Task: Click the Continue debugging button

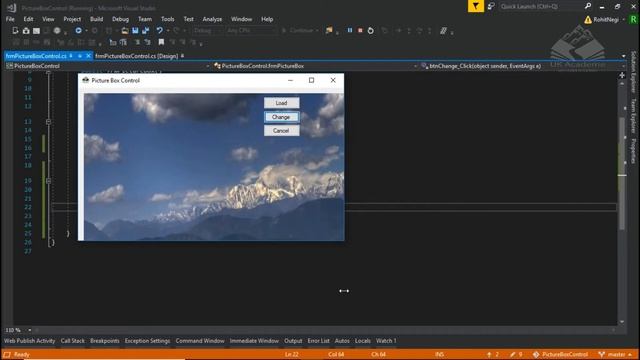Action: tap(300, 31)
